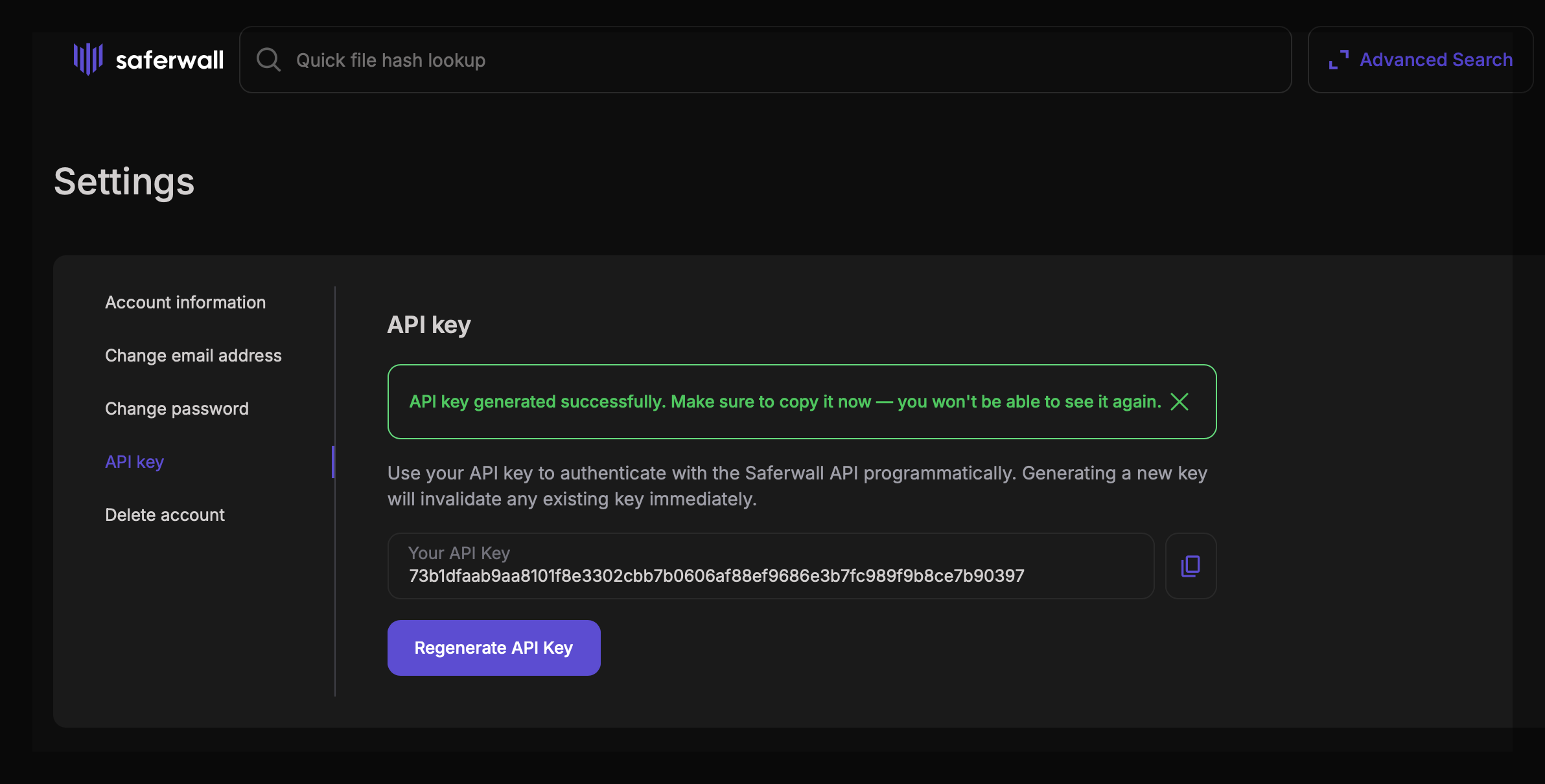
Task: Focus the Quick file hash lookup field
Action: pyautogui.click(x=765, y=60)
